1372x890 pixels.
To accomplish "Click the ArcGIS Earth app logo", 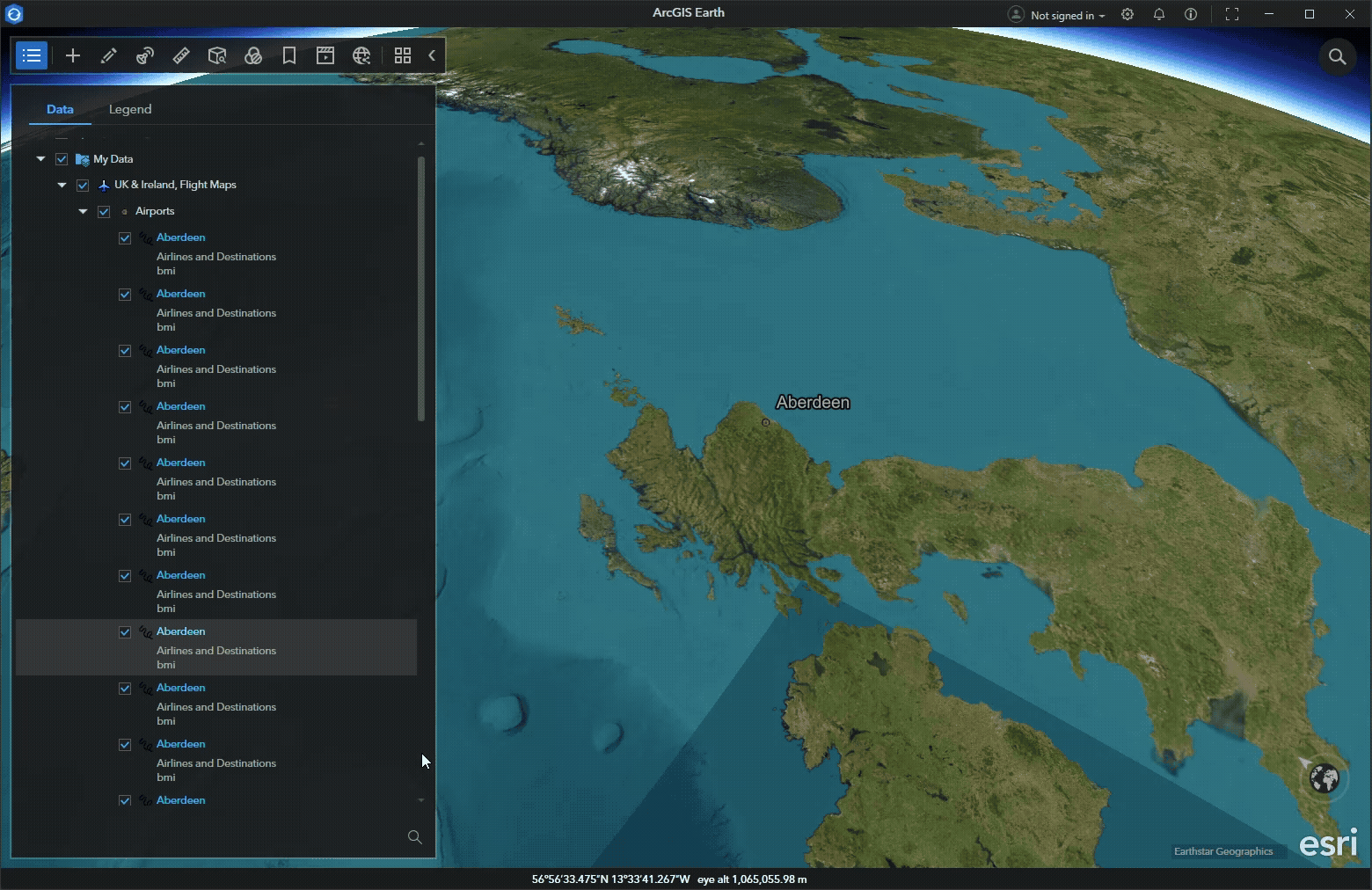I will pos(14,14).
